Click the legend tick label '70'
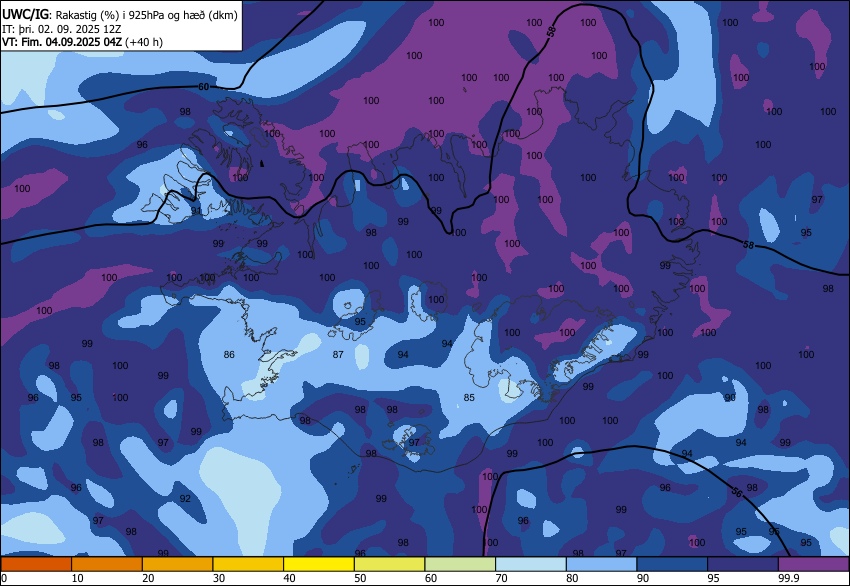Screen dimensions: 850x586 (x=501, y=578)
